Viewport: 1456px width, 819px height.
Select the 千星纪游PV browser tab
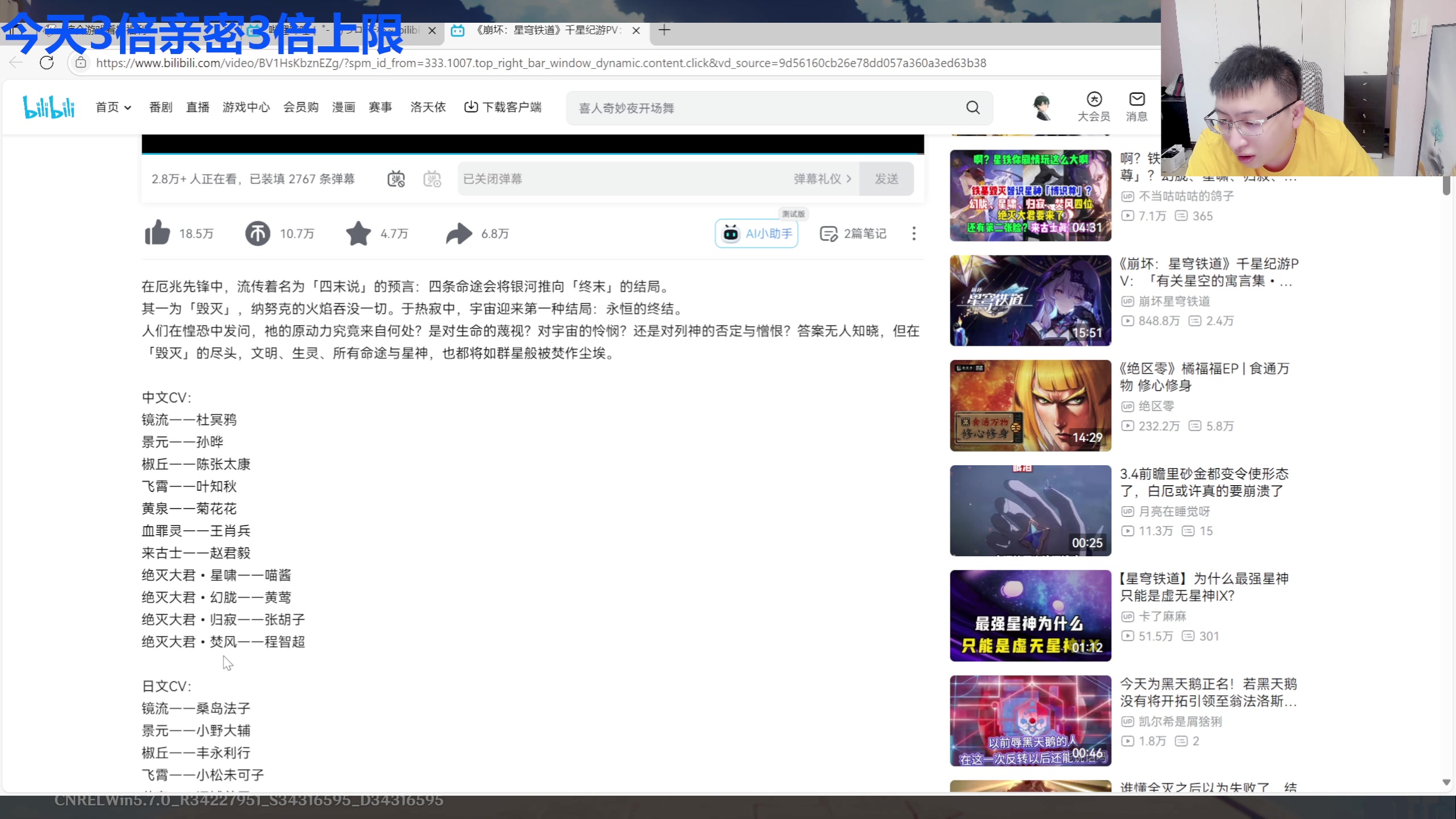click(x=546, y=30)
